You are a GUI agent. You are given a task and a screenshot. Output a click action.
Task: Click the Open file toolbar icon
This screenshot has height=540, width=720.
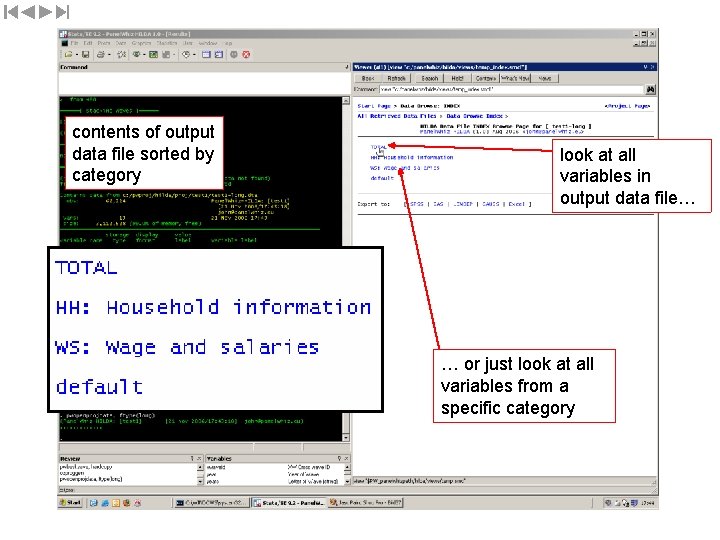tap(69, 55)
